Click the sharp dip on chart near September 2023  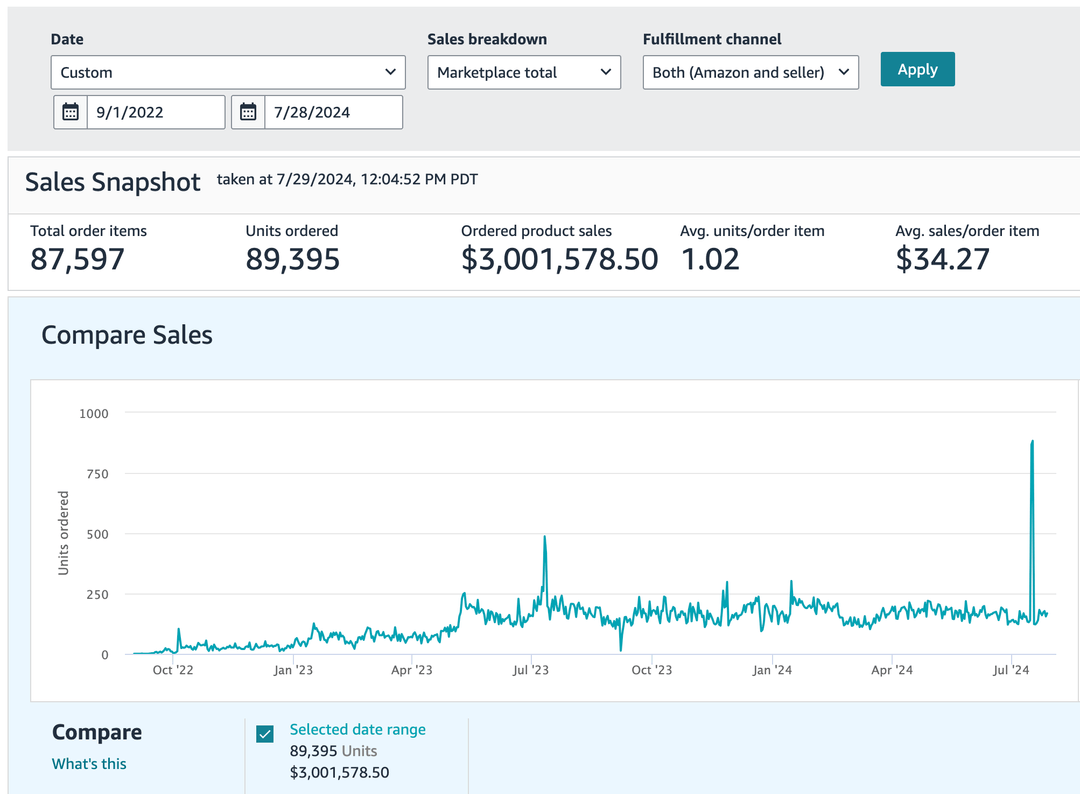coord(621,649)
